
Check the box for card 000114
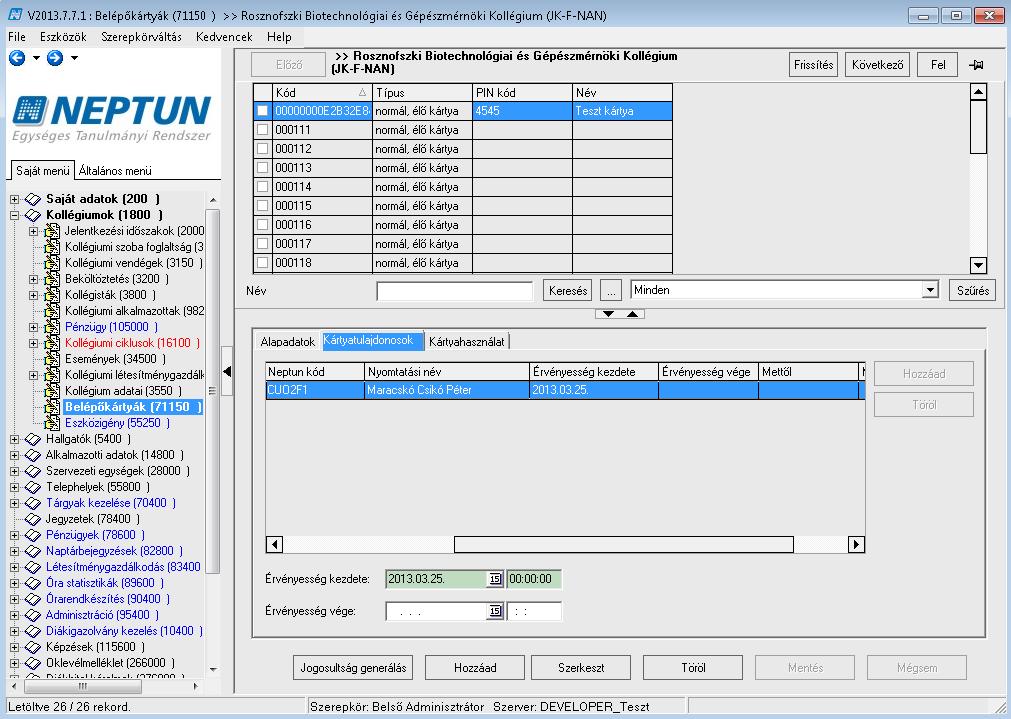coord(262,187)
